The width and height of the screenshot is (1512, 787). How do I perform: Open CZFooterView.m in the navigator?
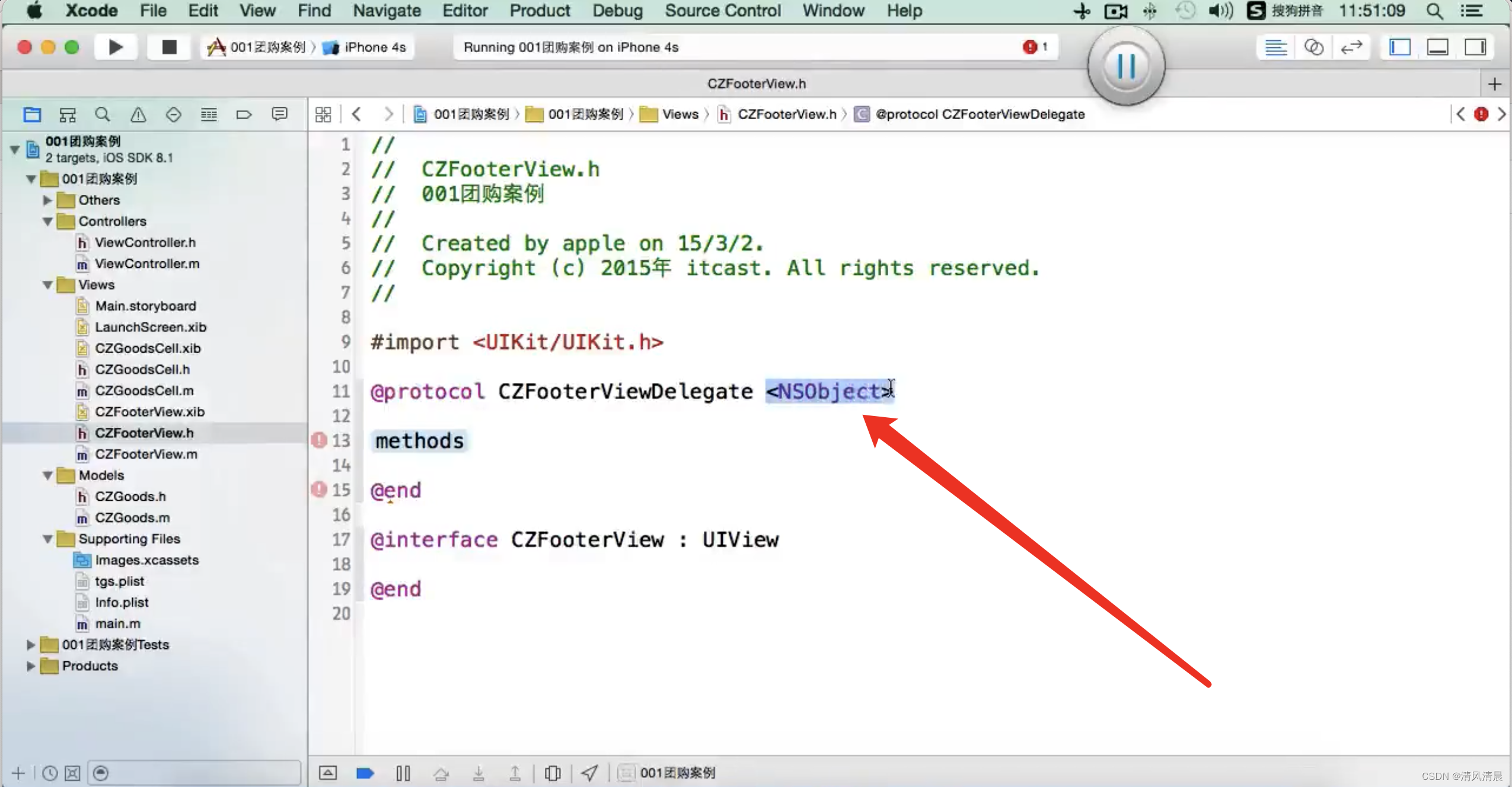point(146,454)
